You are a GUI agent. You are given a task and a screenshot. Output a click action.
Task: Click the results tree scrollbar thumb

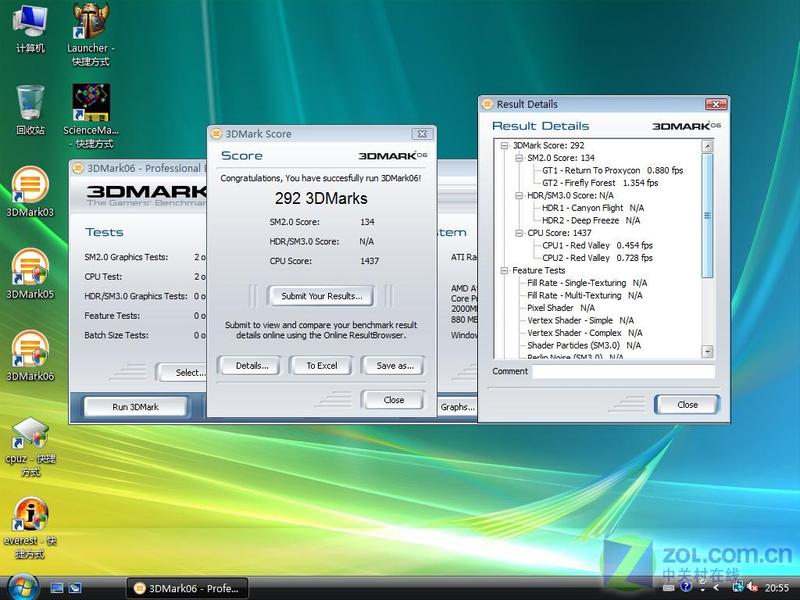point(707,215)
